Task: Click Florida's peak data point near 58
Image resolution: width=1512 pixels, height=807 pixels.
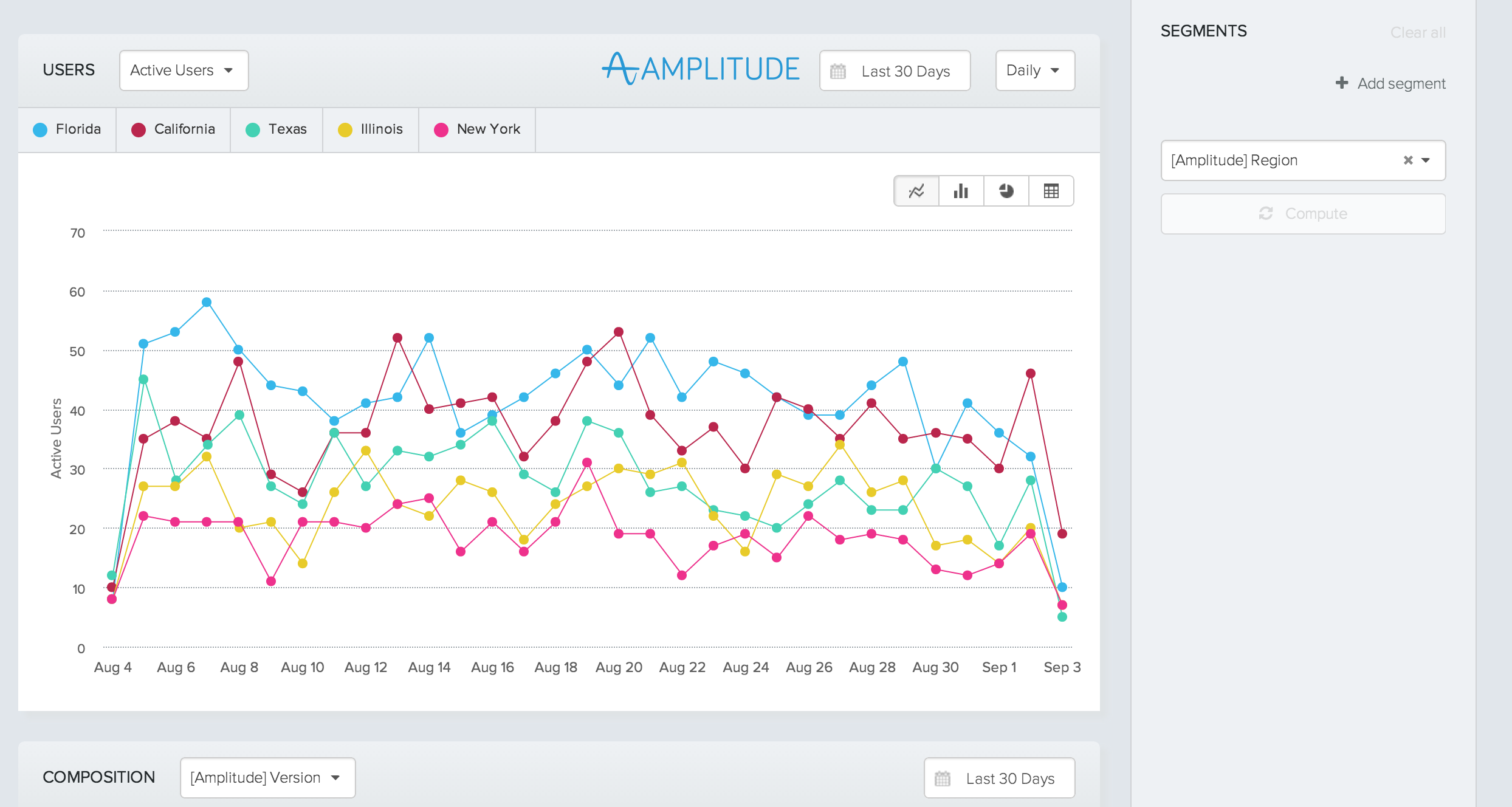Action: click(207, 302)
